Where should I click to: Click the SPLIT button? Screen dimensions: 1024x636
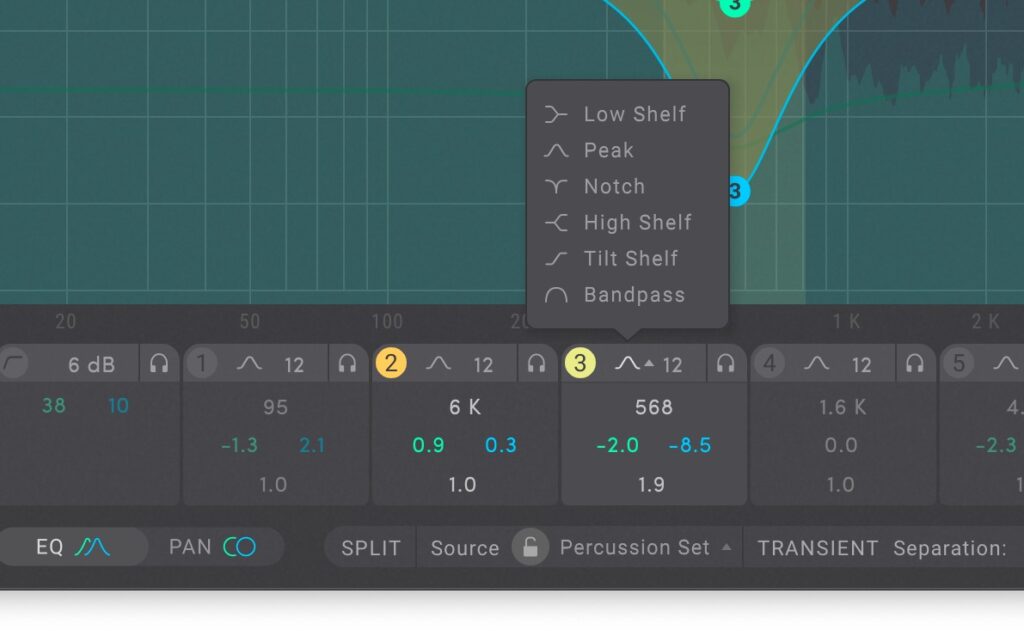tap(371, 547)
